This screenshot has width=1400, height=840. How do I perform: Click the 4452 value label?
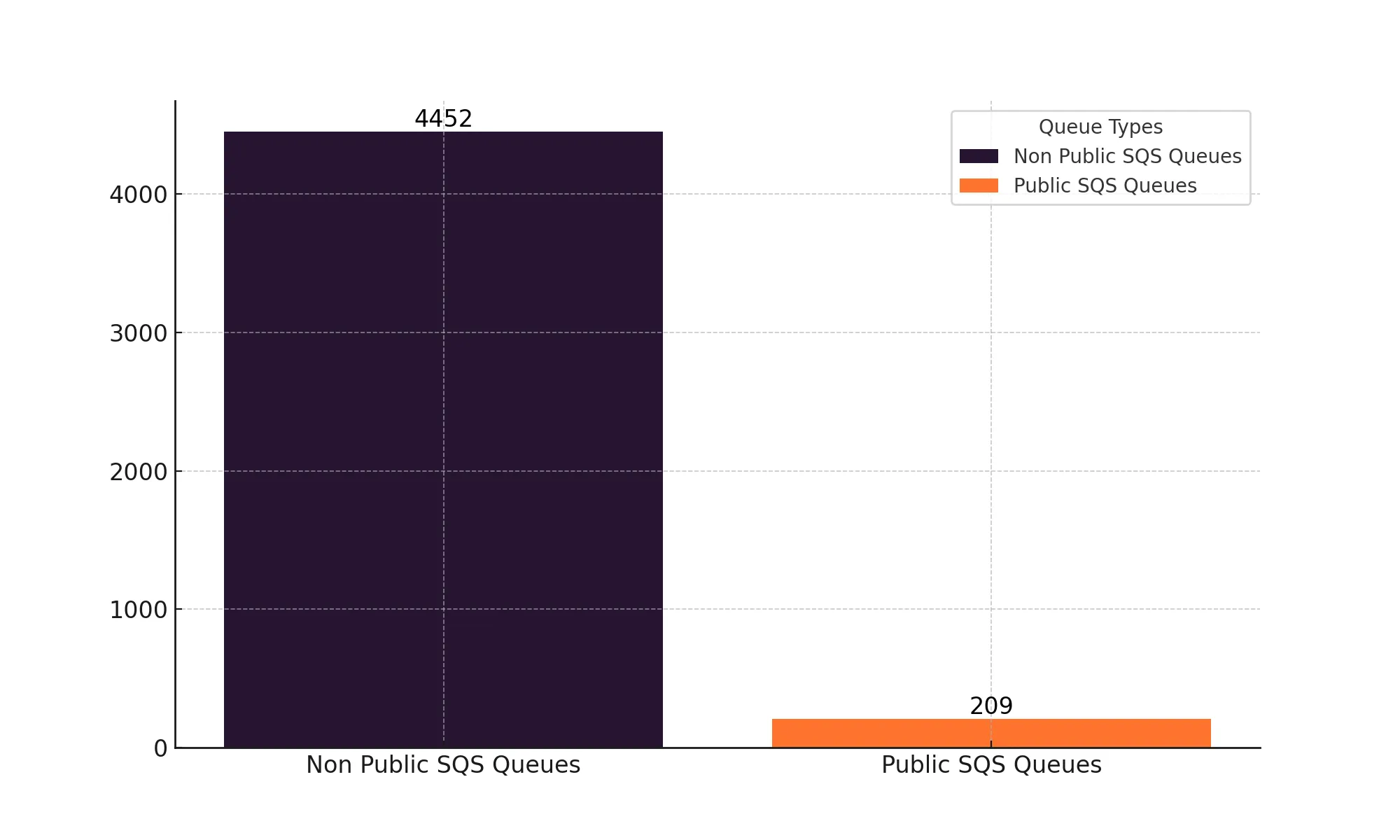pos(443,118)
